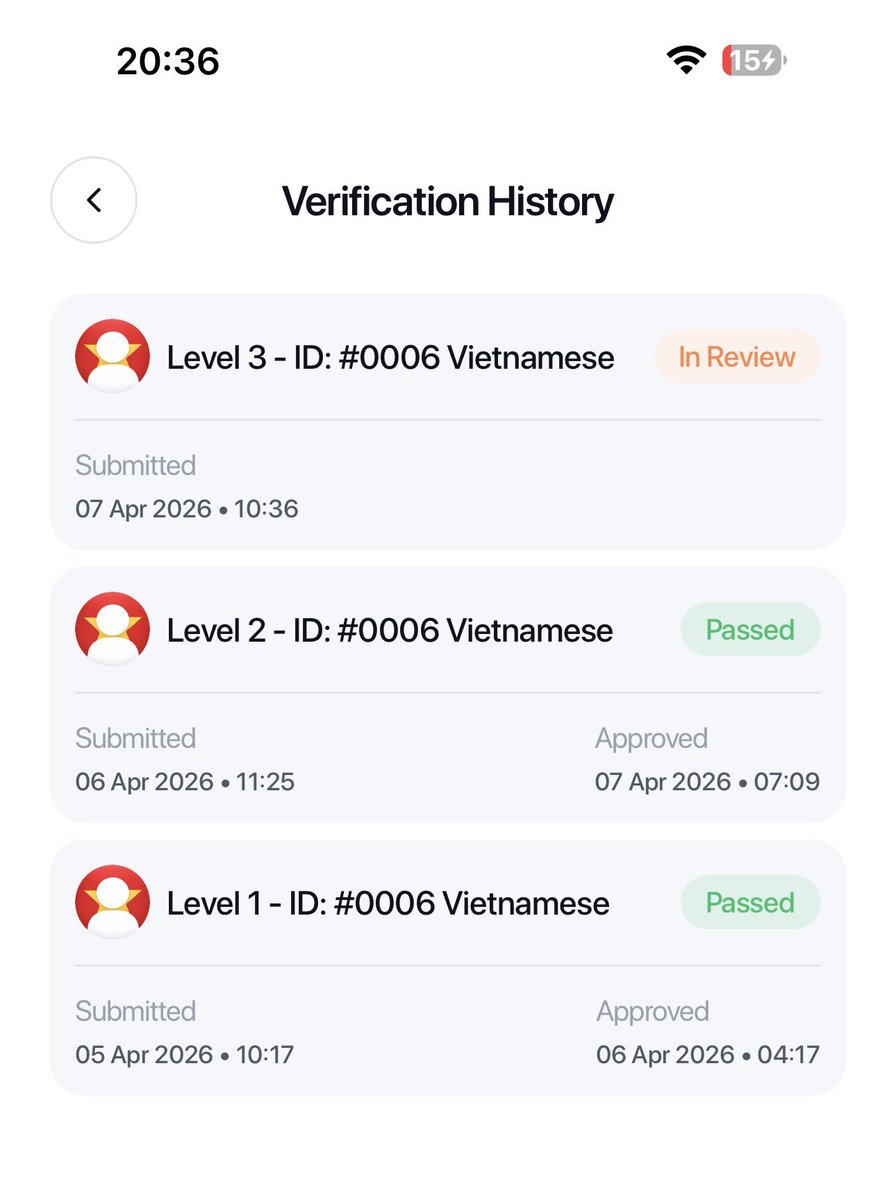Tap the battery indicator icon
The height and width of the screenshot is (1200, 896).
coord(754,61)
